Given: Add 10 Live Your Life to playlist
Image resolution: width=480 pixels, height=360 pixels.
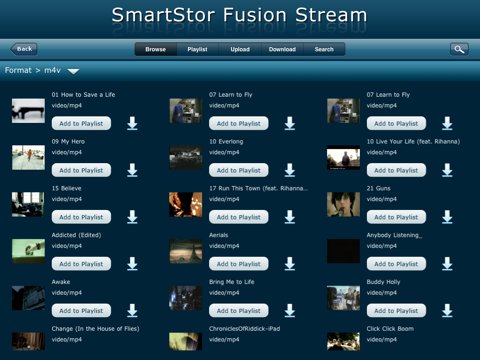Looking at the screenshot, I should click(x=396, y=170).
